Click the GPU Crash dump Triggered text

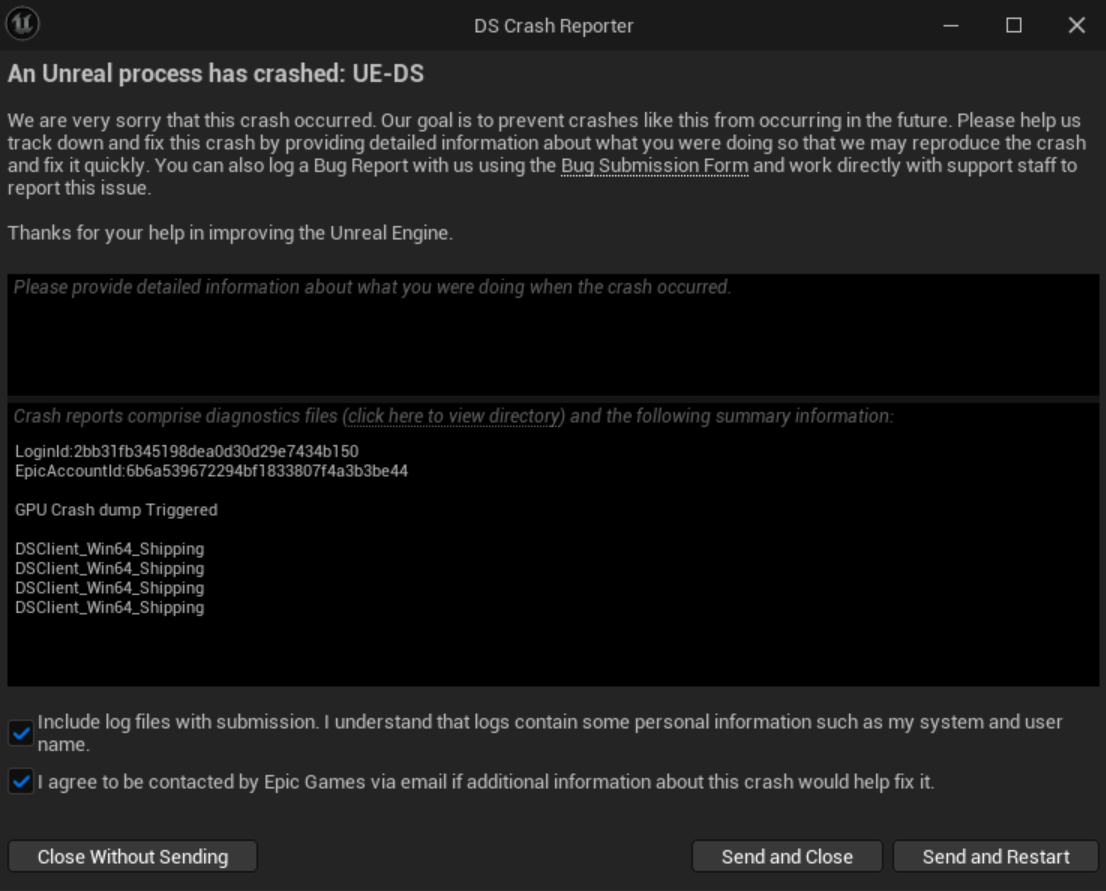point(116,510)
